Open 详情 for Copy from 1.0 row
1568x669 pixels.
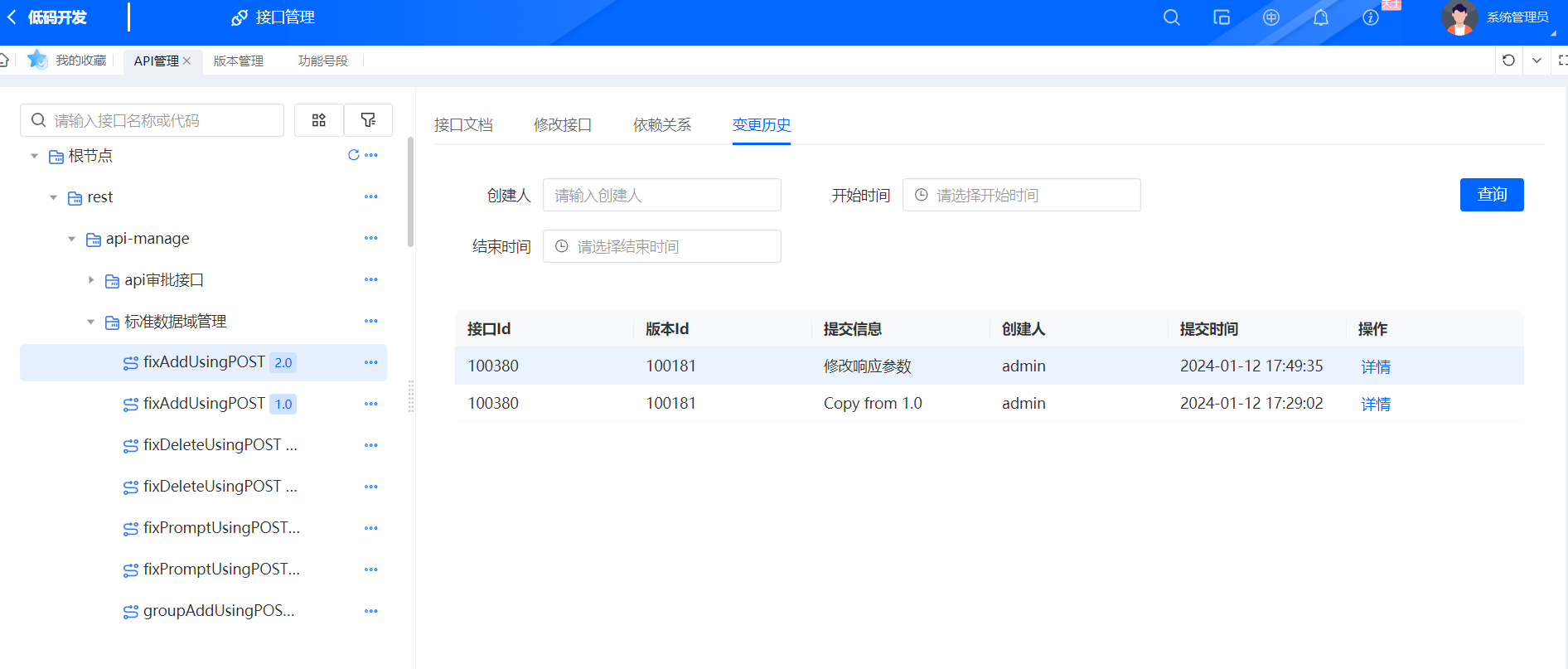[1376, 404]
